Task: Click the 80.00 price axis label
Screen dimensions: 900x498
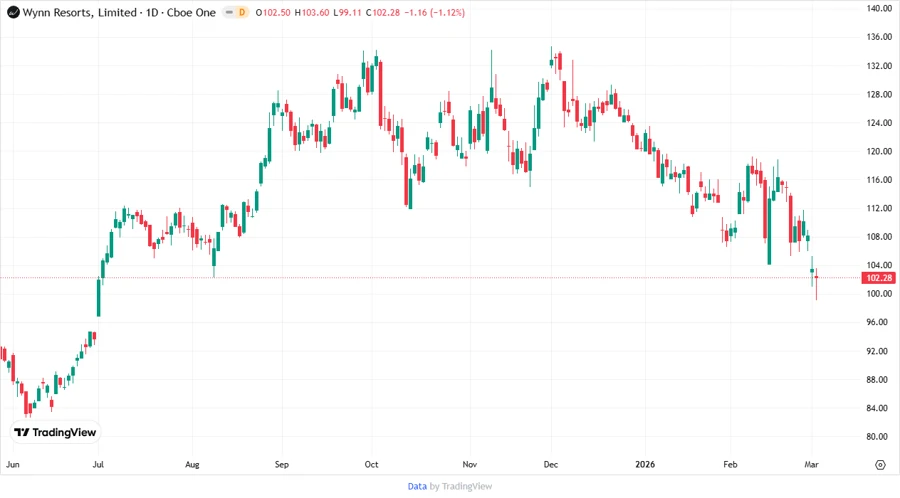Action: 879,437
